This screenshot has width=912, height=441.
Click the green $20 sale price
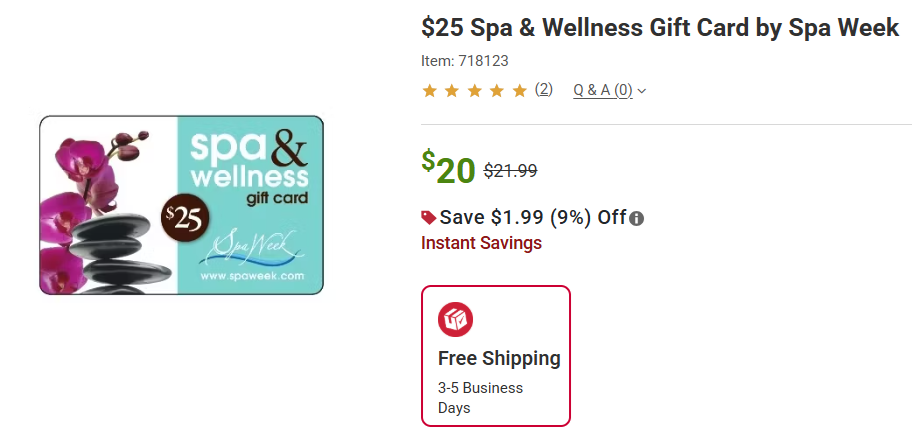click(x=448, y=168)
